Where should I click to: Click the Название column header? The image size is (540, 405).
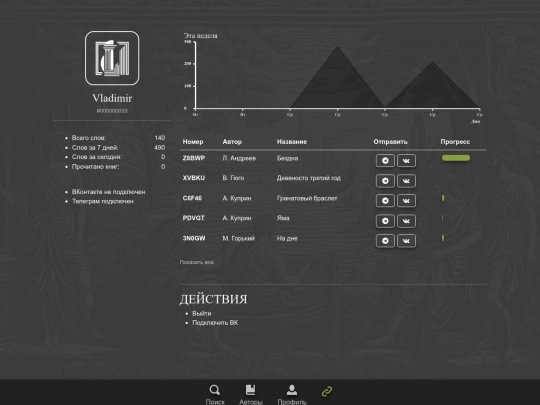coord(292,142)
